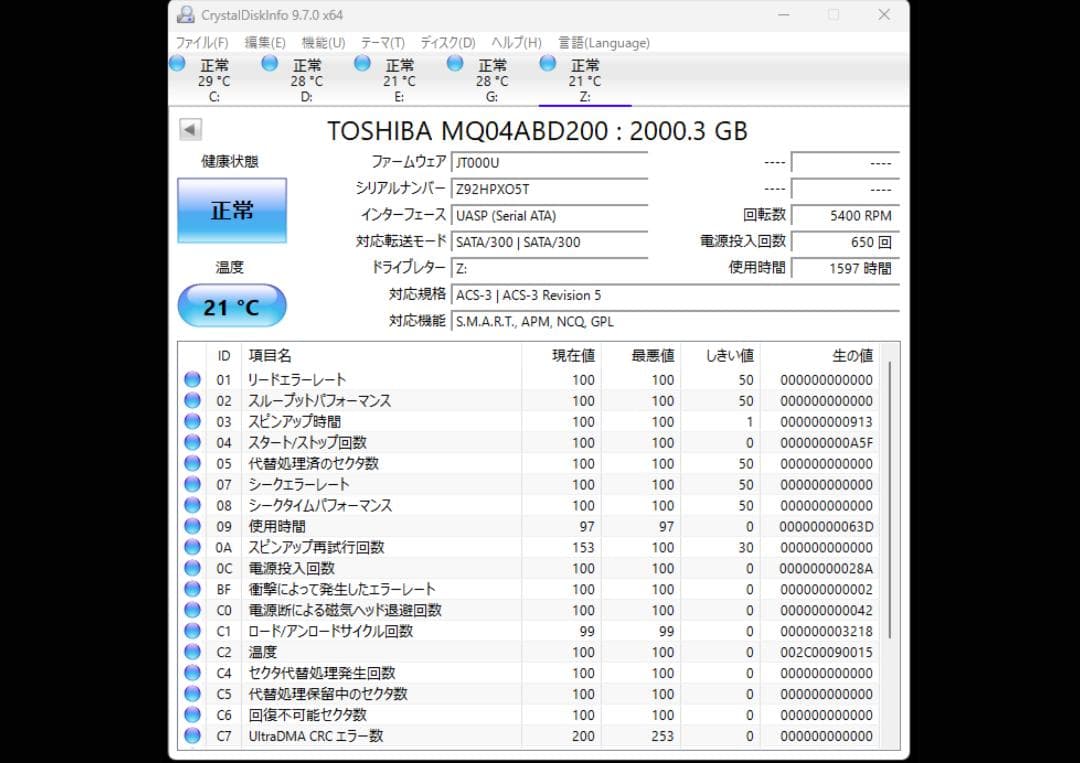Click the 項目名 column header
This screenshot has height=763, width=1080.
point(382,355)
